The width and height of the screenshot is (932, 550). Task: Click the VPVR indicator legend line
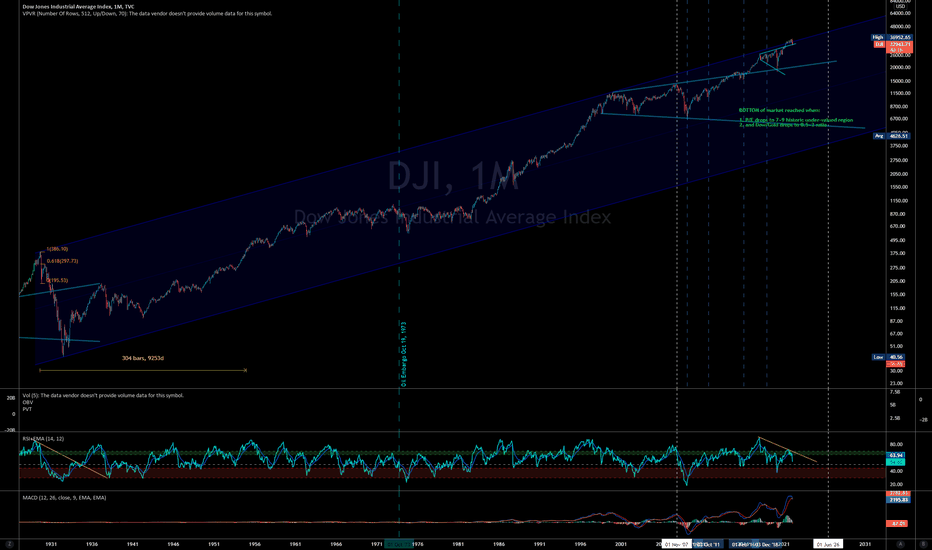pos(147,13)
